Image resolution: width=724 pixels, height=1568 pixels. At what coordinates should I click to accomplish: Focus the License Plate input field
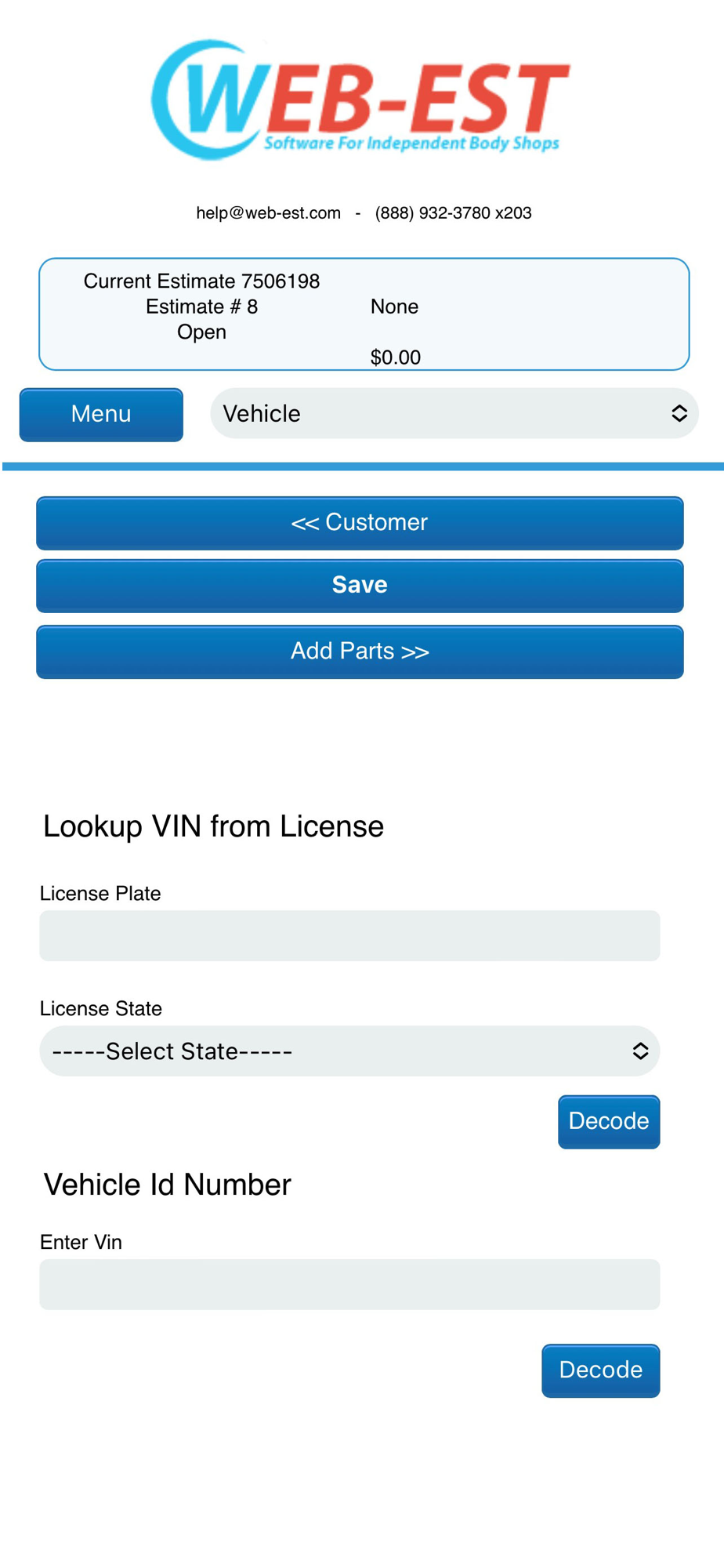pos(349,935)
